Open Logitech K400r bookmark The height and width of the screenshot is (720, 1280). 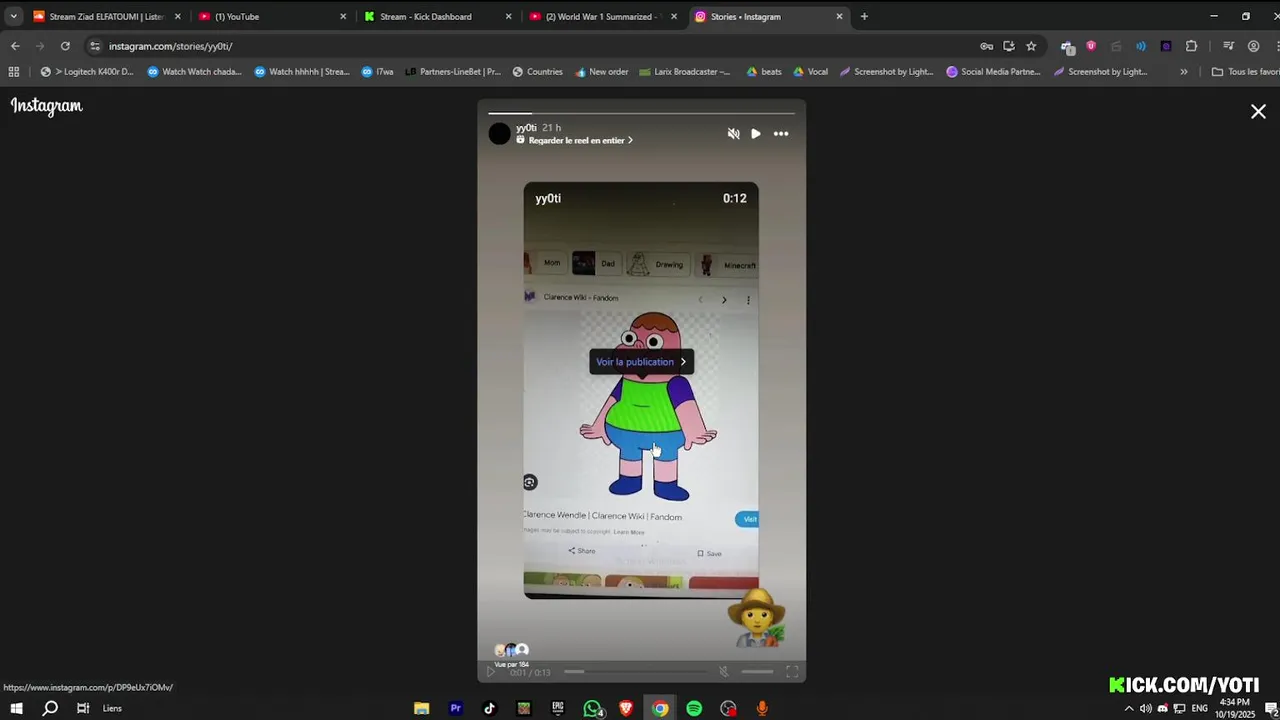86,72
